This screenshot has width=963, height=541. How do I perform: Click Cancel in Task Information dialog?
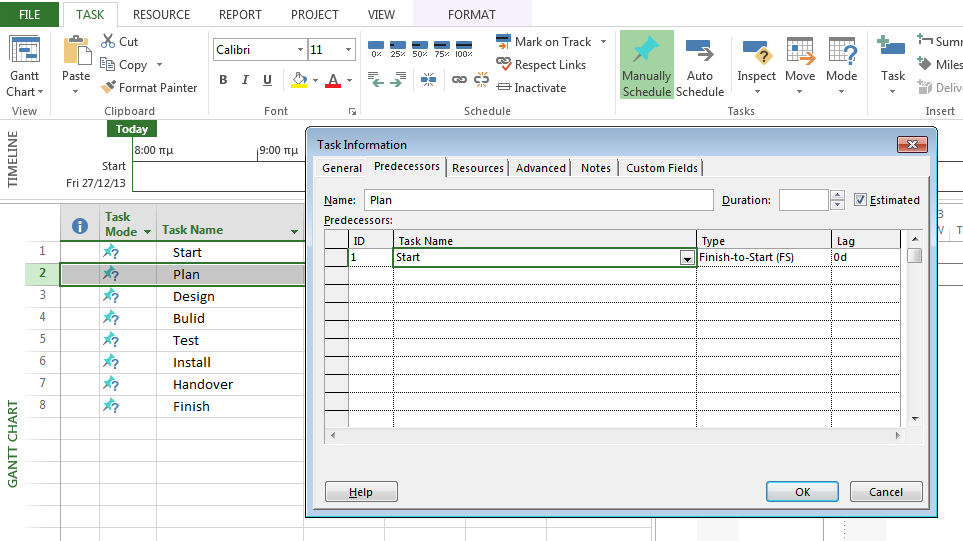click(x=886, y=492)
